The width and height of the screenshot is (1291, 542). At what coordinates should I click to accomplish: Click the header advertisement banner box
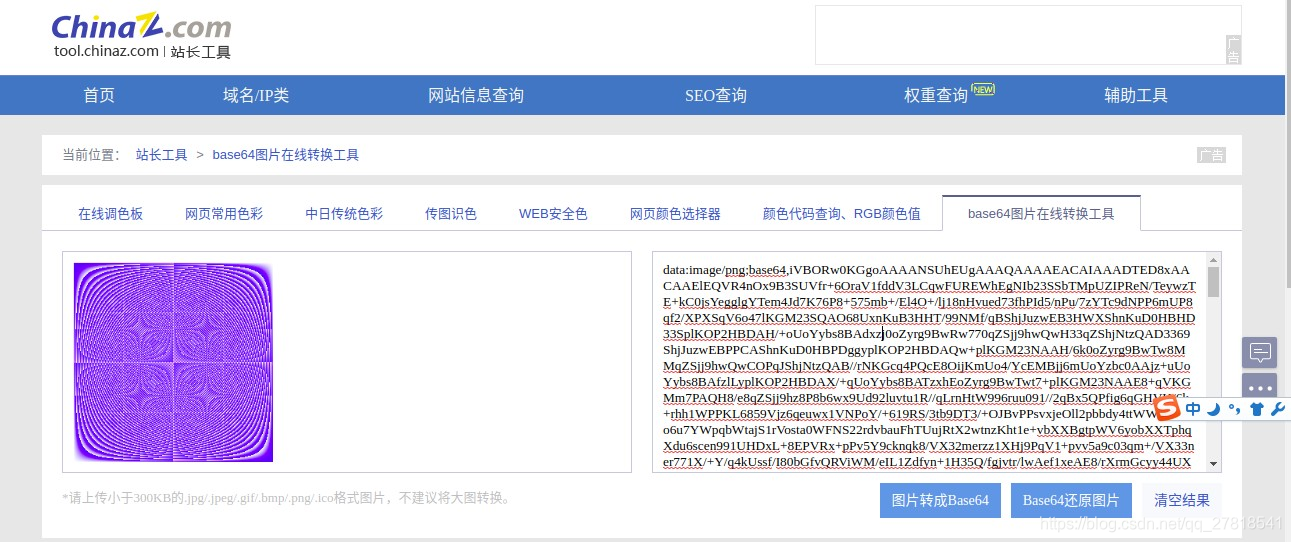tap(1028, 35)
